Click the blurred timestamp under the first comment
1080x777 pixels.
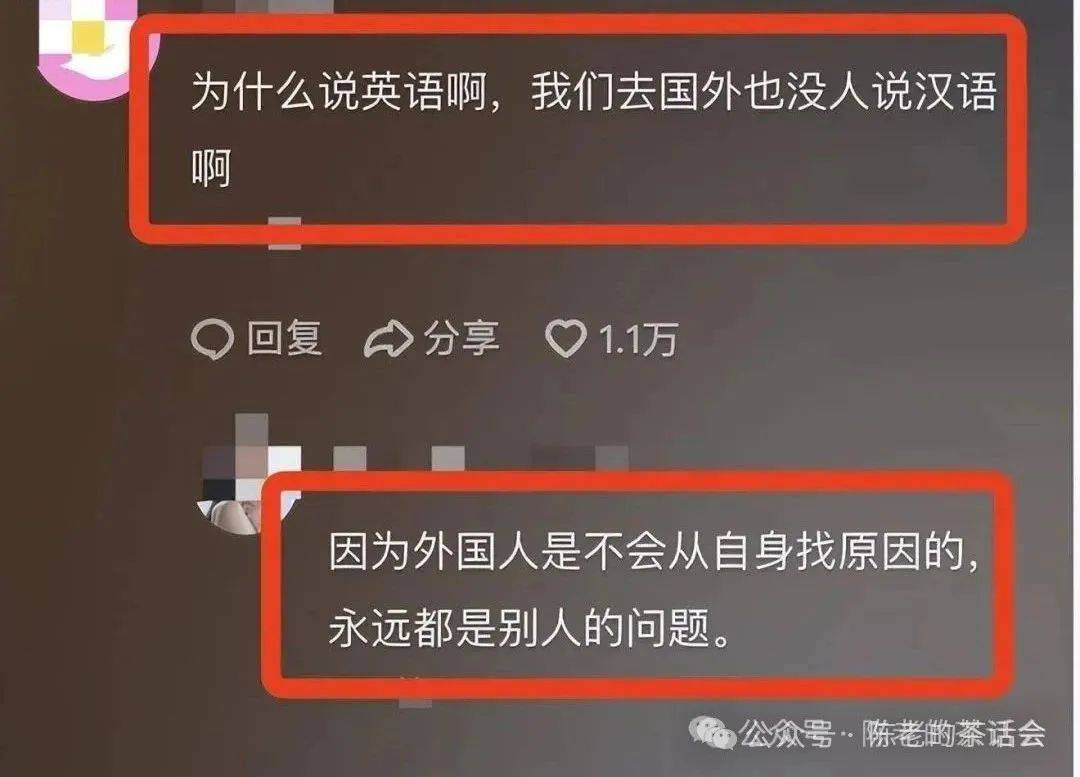coord(284,234)
